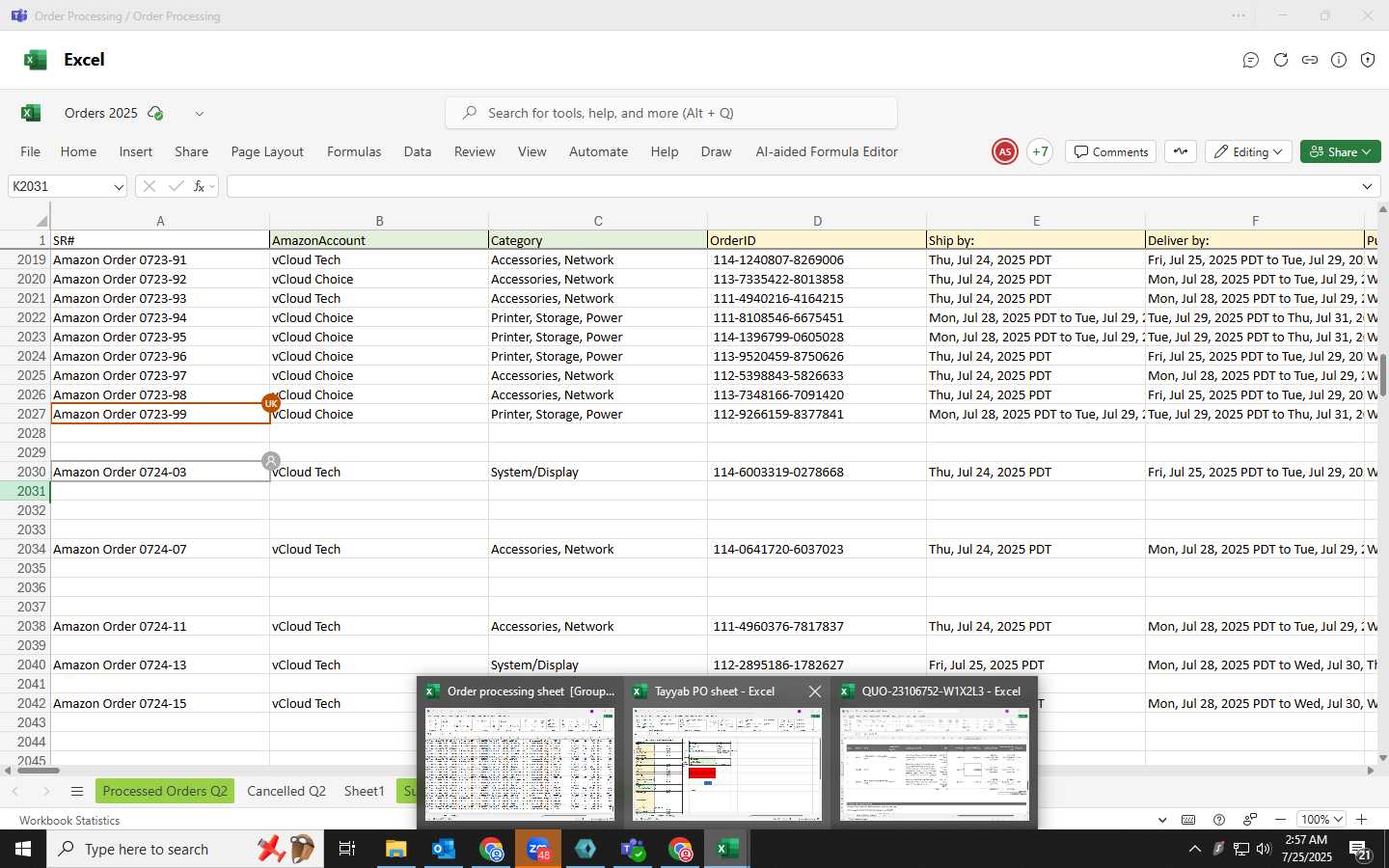Copy link with the chain icon
1389x868 pixels.
(1310, 60)
